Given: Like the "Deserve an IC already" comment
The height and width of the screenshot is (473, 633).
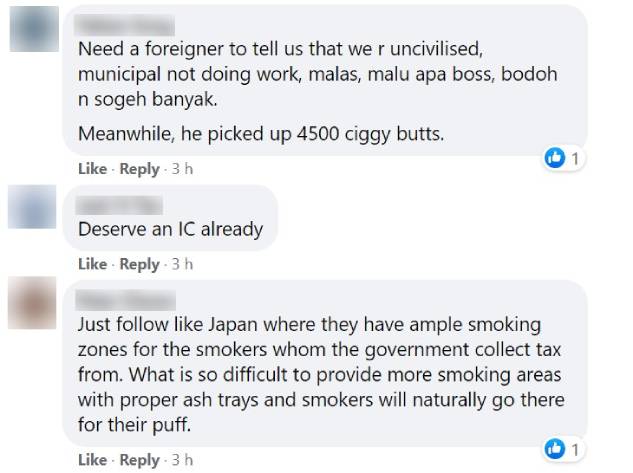Looking at the screenshot, I should pyautogui.click(x=92, y=264).
